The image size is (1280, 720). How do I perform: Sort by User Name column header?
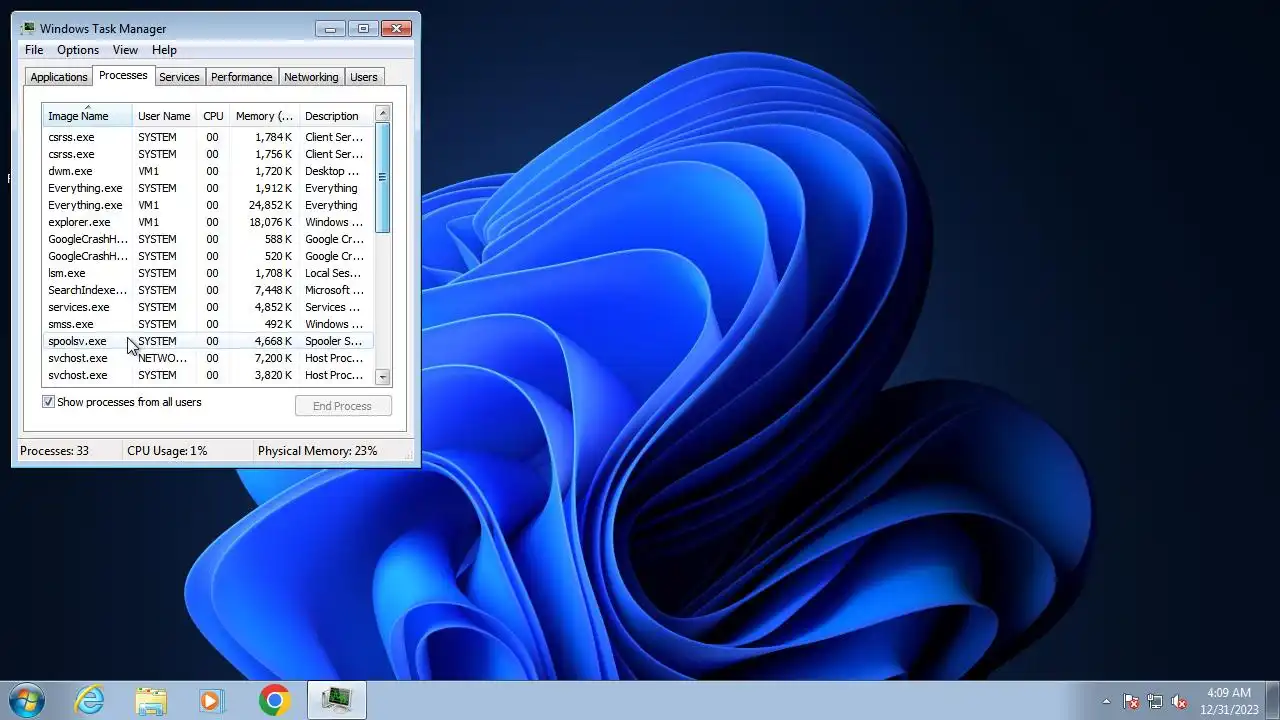click(x=164, y=116)
